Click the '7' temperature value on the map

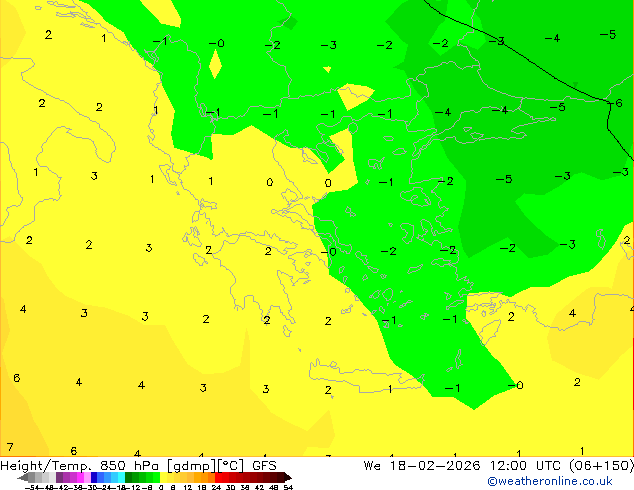[10, 448]
